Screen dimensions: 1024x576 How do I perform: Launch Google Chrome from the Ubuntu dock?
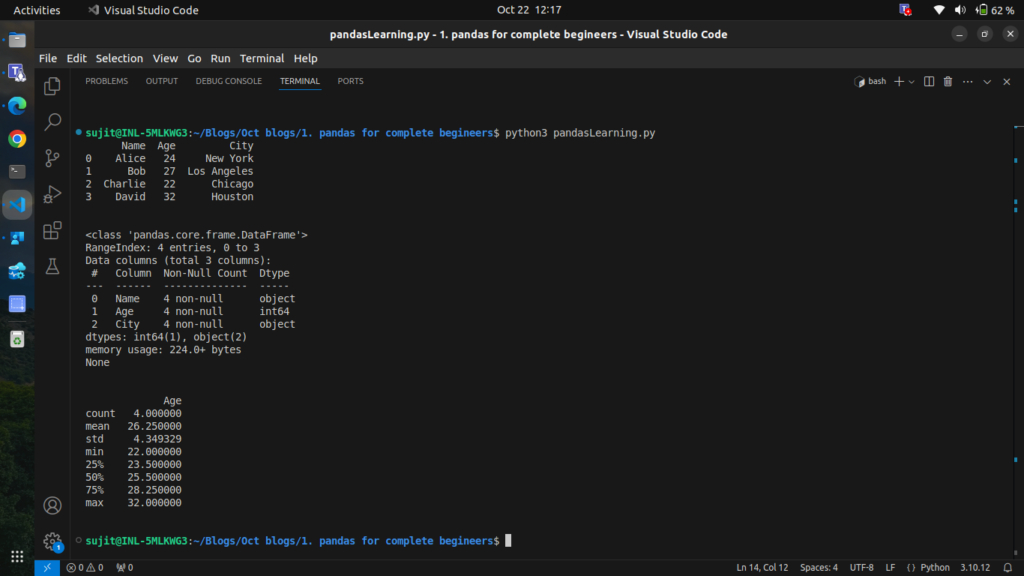17,138
